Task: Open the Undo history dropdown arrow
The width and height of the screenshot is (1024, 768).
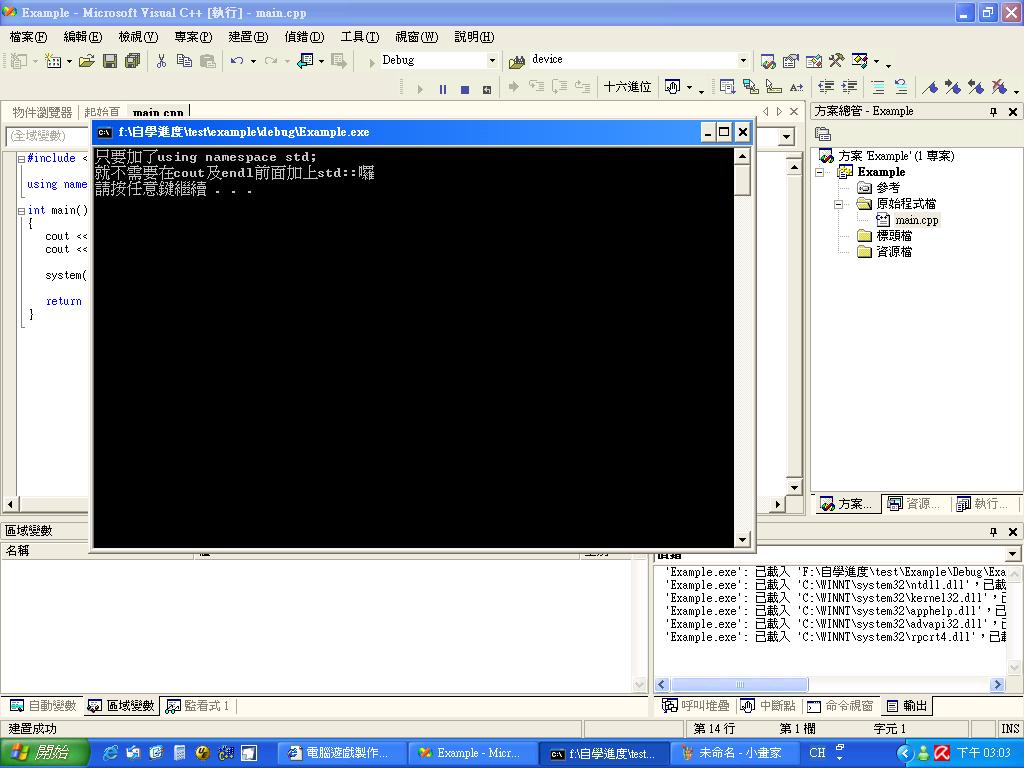Action: [x=253, y=61]
